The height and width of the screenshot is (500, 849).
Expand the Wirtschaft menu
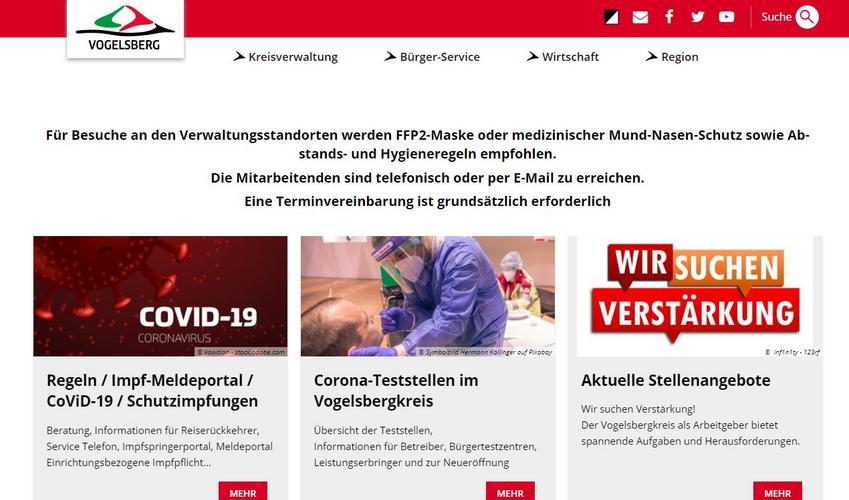(x=570, y=57)
